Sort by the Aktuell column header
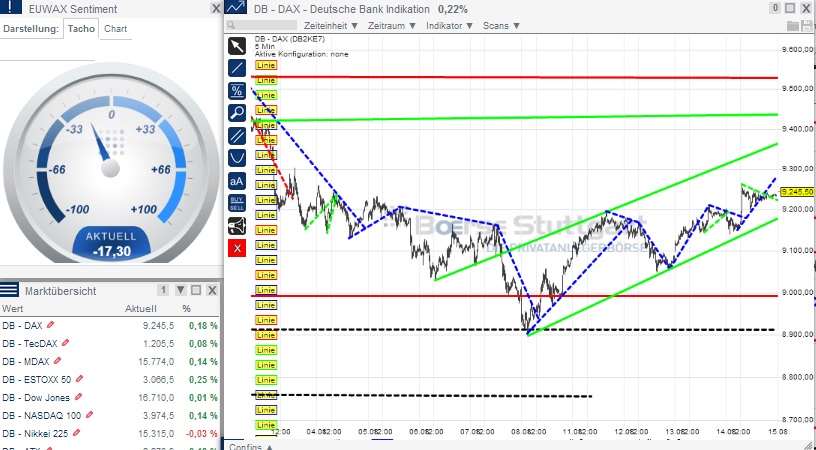The height and width of the screenshot is (450, 816). (x=141, y=308)
